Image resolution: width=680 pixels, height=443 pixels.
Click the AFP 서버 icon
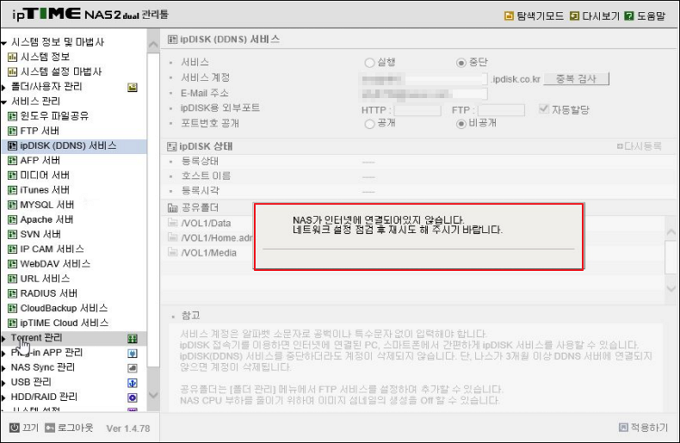pyautogui.click(x=13, y=160)
